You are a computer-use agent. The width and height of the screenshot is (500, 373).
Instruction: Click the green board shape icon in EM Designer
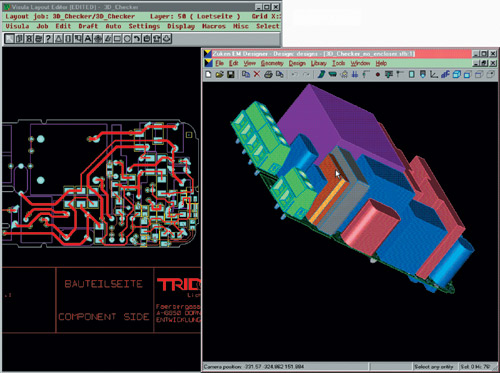click(x=321, y=74)
